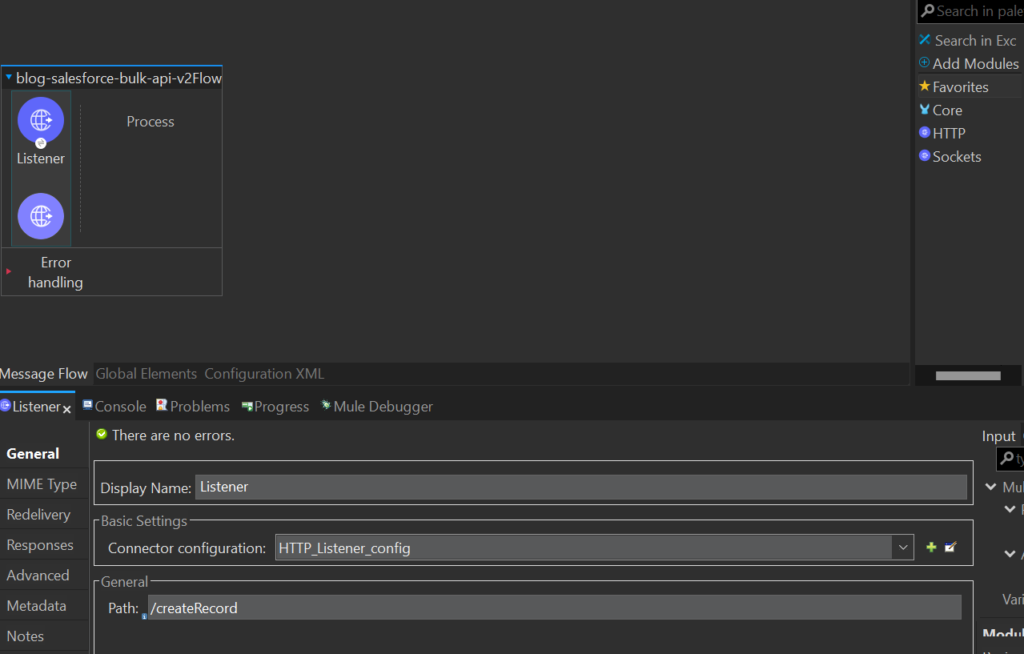This screenshot has width=1024, height=654.
Task: Click the palette horizontal scrollbar
Action: click(x=967, y=374)
